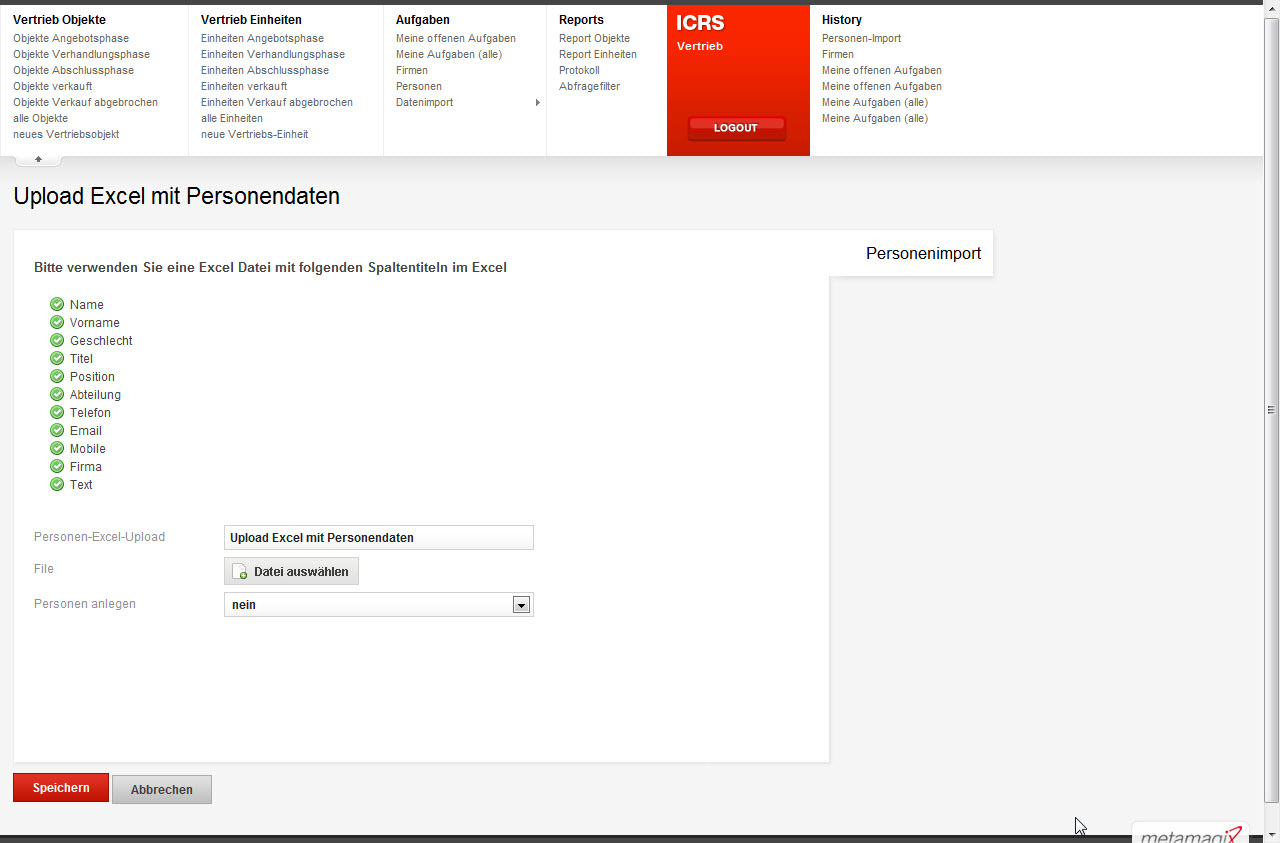Click the Personen-Excel-Upload text field

coord(379,537)
